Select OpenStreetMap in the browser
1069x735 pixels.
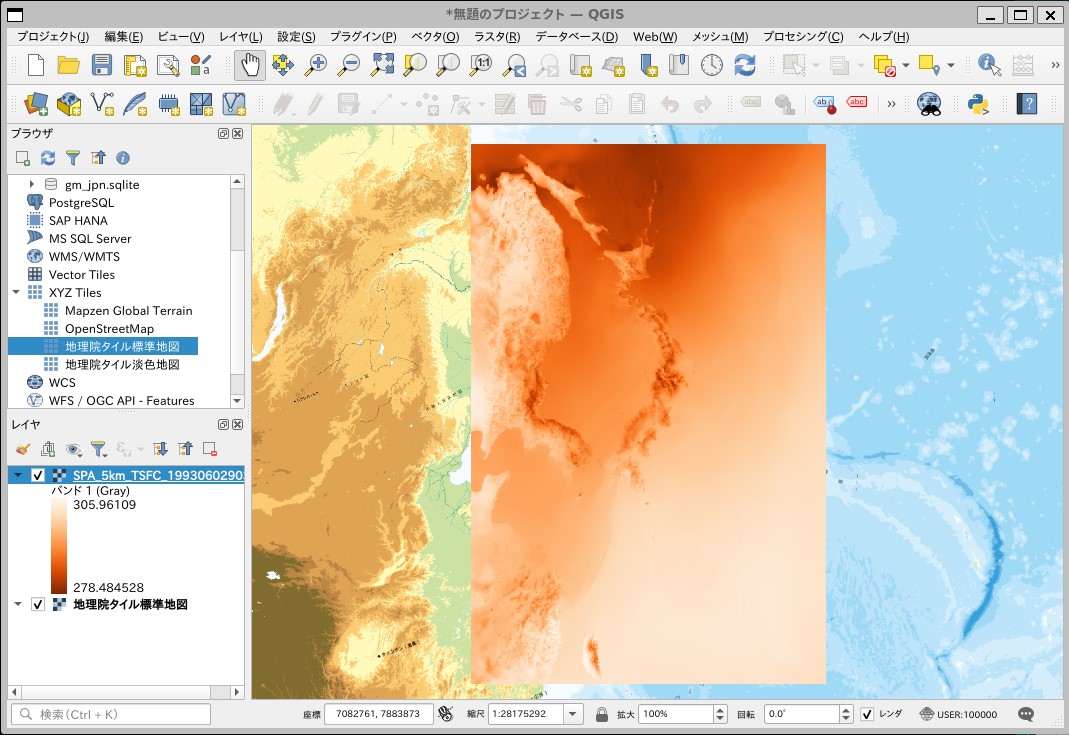[109, 329]
